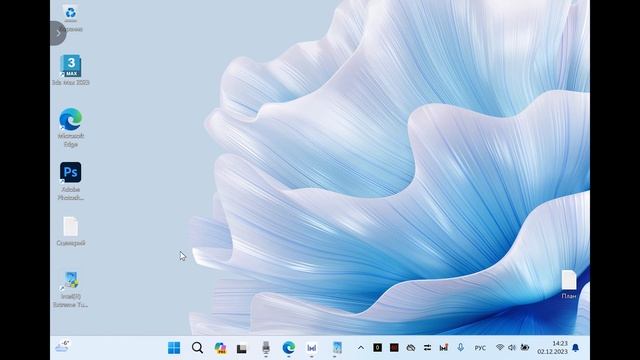Click the black tray icon showing 0
Viewport: 640px width, 360px height.
pos(378,347)
